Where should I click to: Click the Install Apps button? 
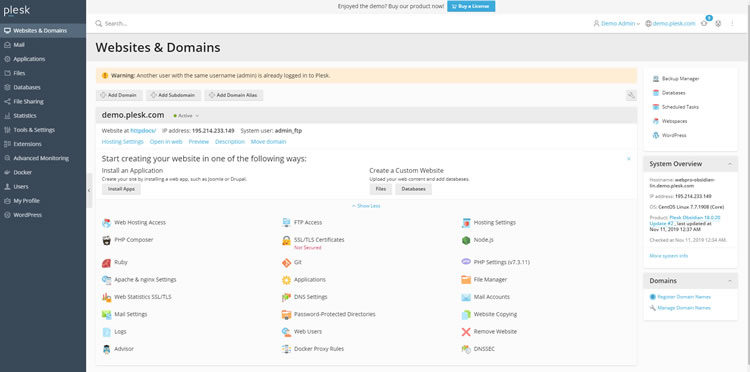coord(121,189)
